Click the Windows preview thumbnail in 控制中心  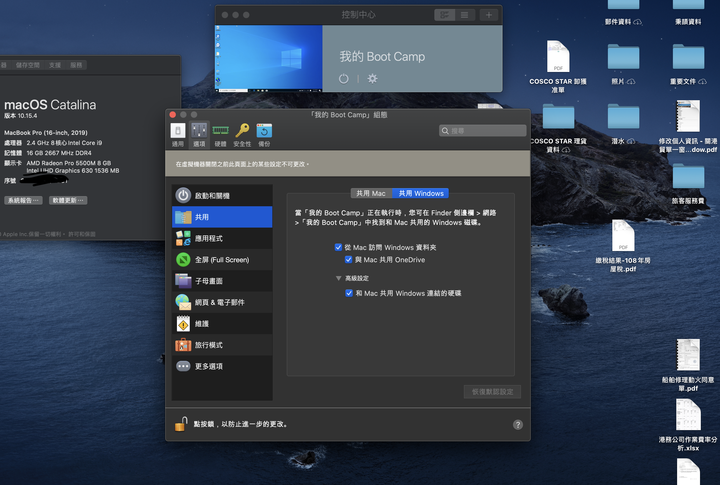(269, 58)
